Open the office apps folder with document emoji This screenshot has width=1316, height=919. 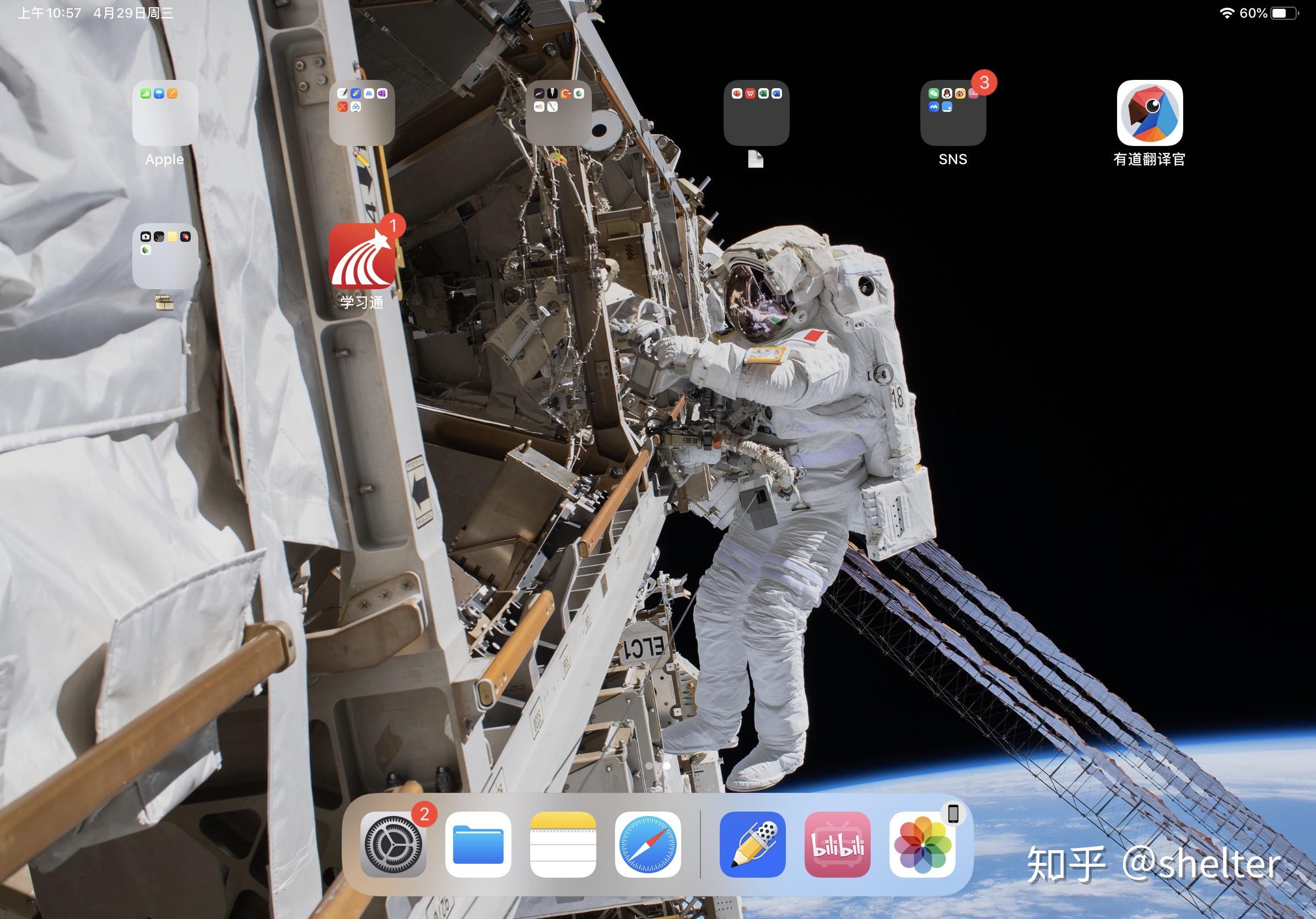(756, 113)
